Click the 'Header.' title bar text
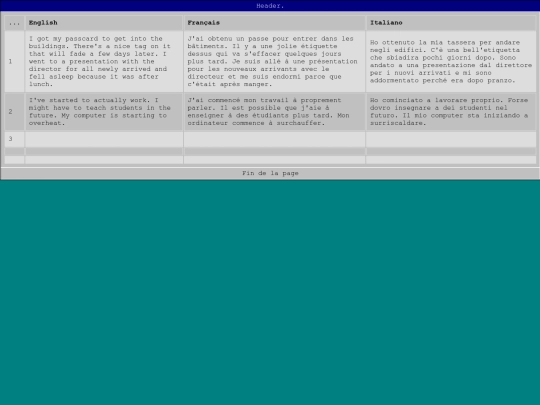This screenshot has width=540, height=405. point(270,6)
